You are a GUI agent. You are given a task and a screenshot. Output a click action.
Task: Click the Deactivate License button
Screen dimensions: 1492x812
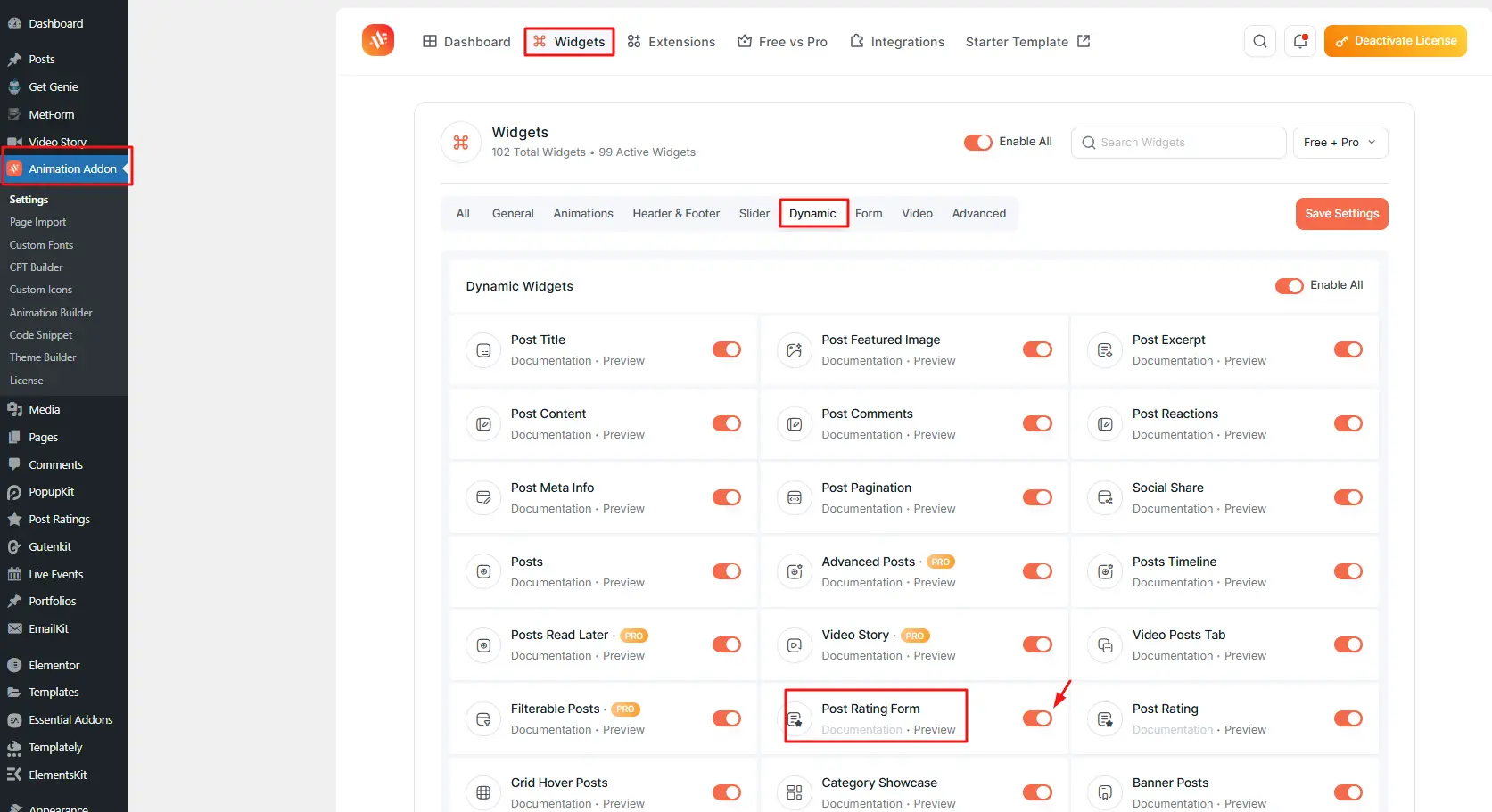tap(1395, 41)
